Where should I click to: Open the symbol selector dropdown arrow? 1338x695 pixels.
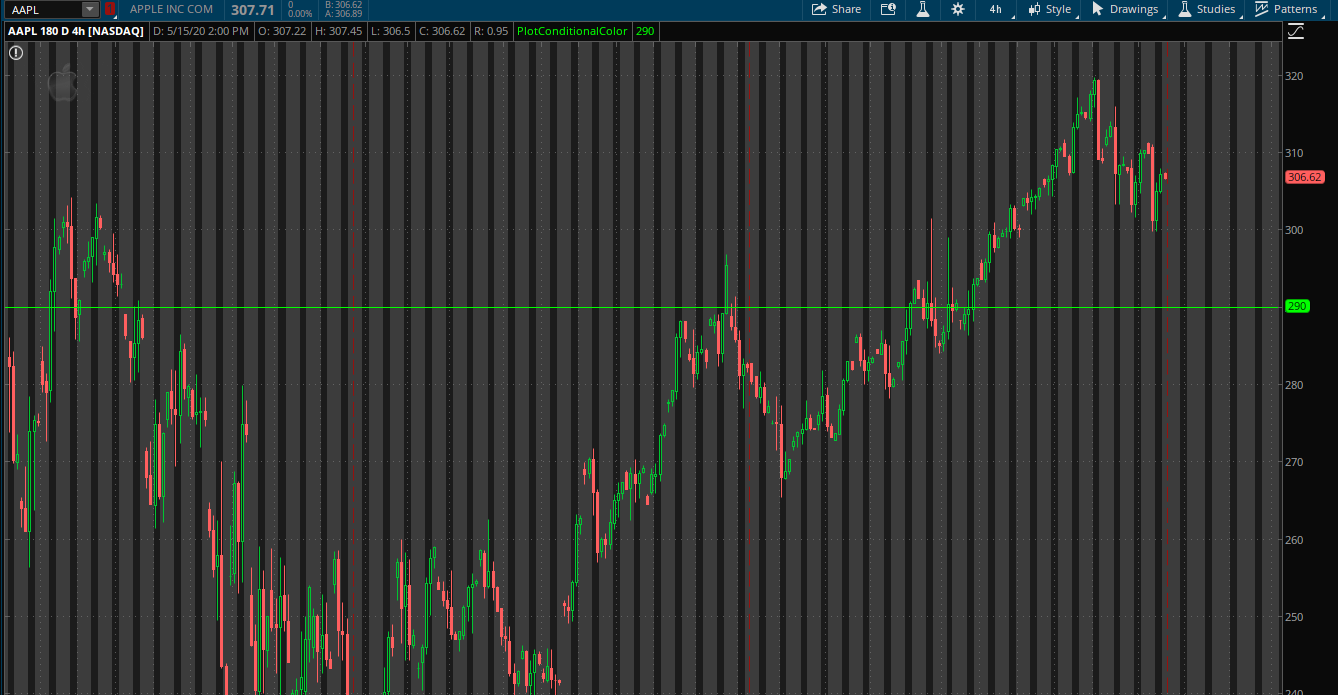click(90, 9)
